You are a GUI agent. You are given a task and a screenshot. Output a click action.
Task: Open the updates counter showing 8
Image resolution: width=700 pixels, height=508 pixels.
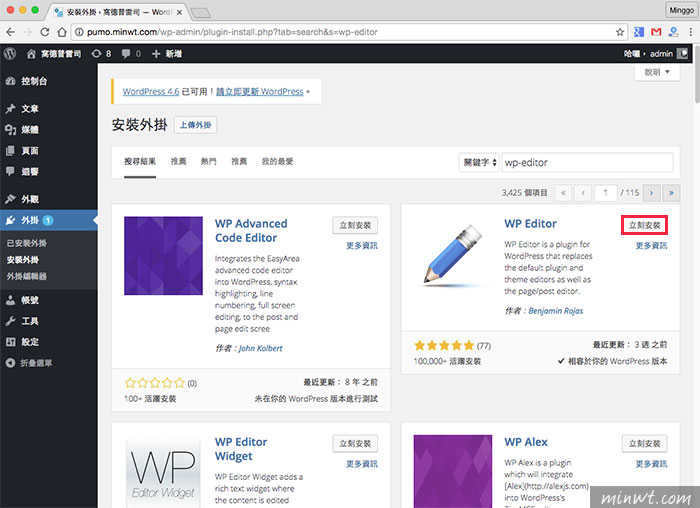[x=101, y=54]
